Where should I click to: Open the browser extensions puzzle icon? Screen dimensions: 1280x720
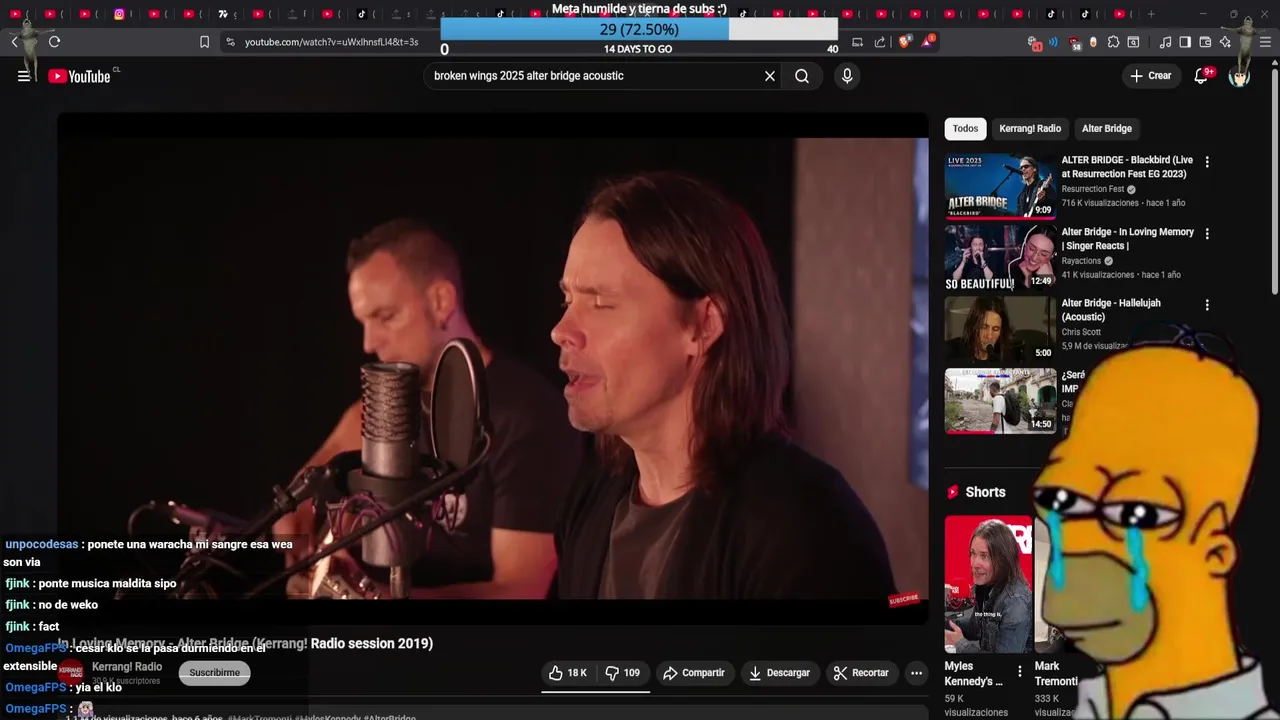tap(1113, 42)
